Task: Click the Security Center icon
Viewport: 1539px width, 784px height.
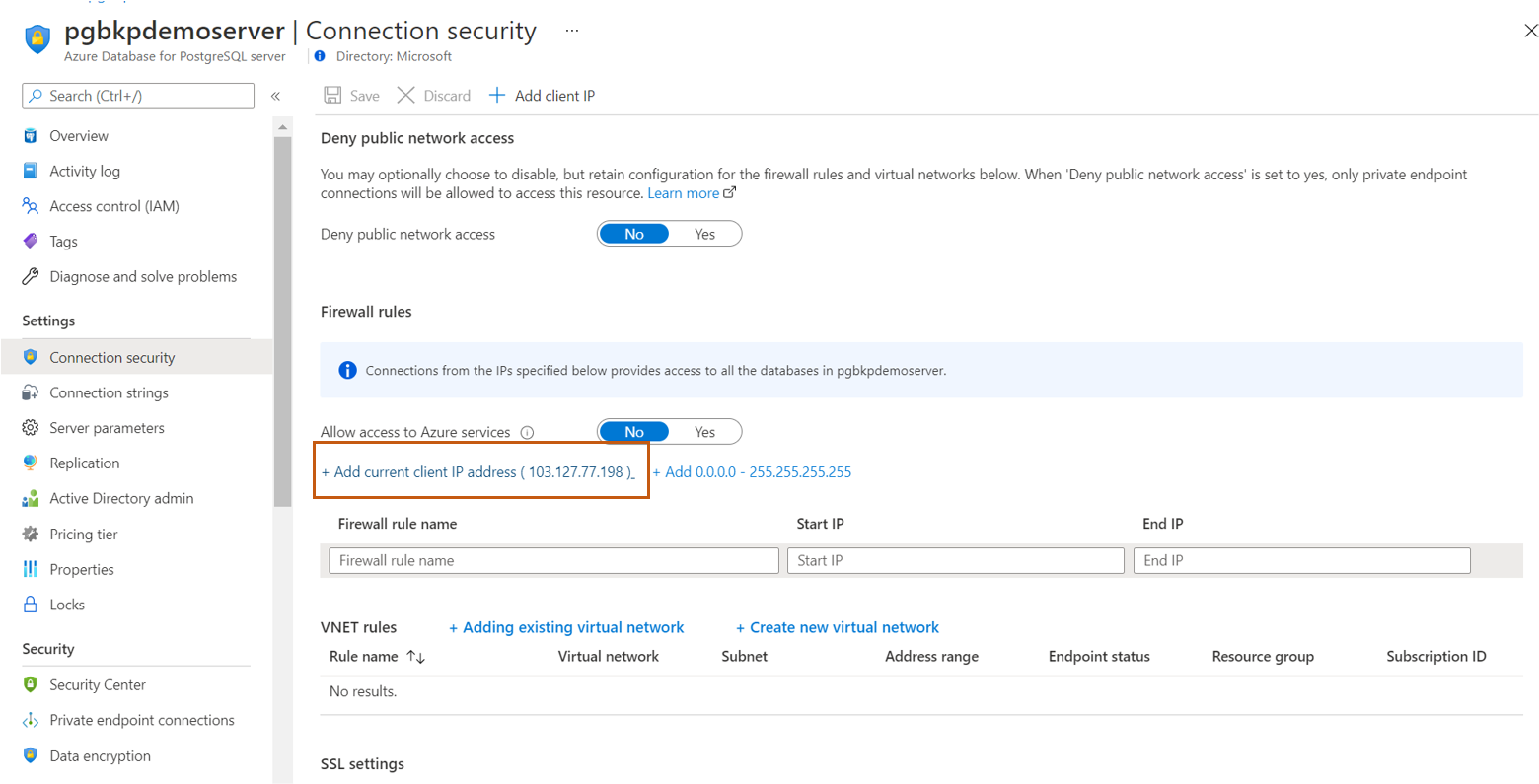Action: pos(31,684)
